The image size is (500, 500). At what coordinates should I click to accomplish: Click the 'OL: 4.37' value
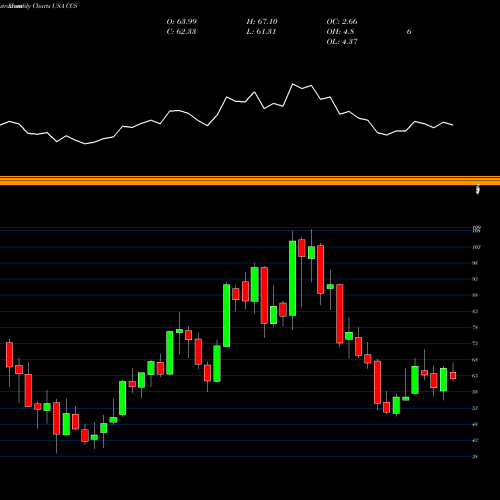point(342,42)
